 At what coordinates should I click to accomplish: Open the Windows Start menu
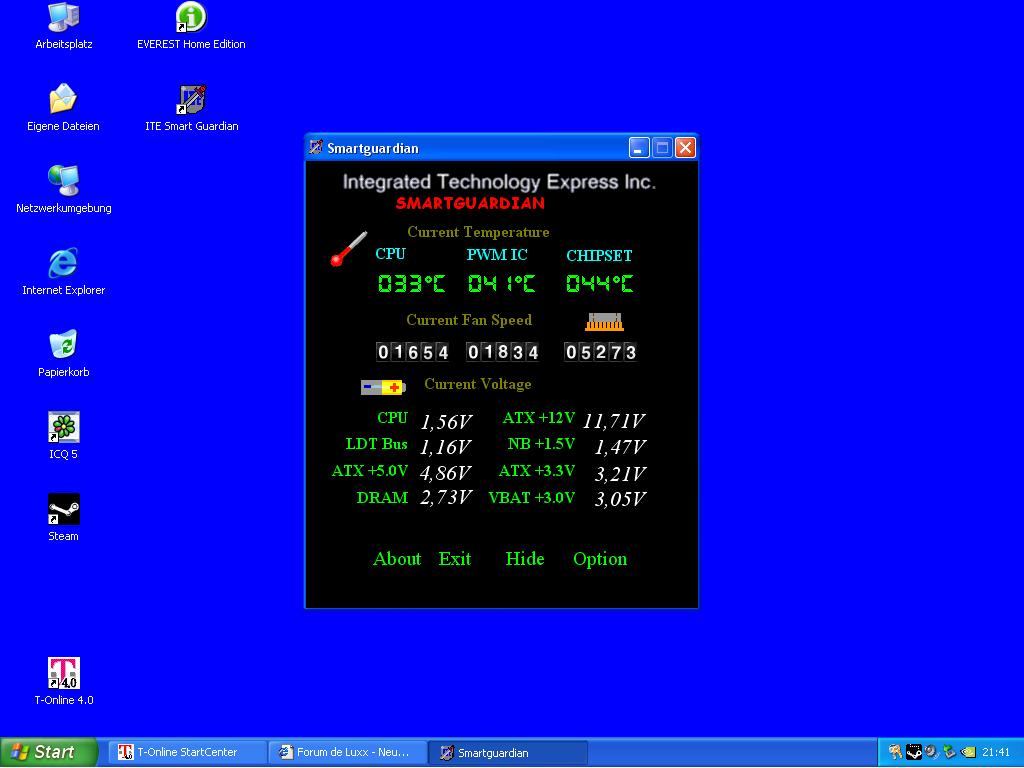tap(49, 752)
